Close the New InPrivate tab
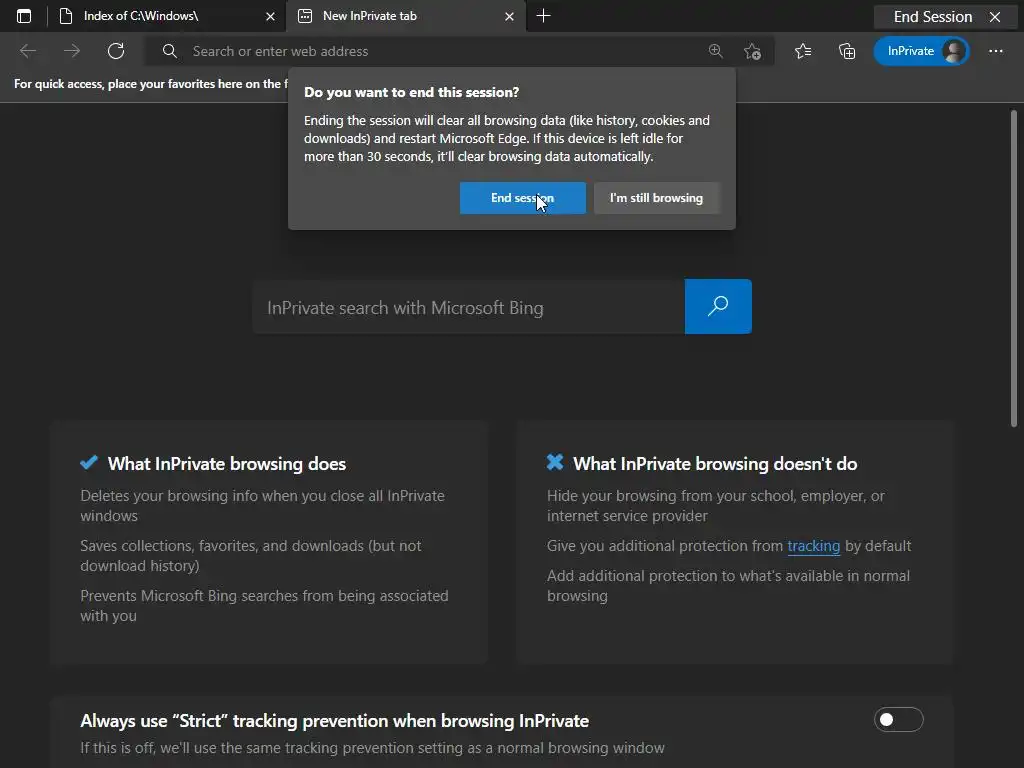 [x=509, y=16]
